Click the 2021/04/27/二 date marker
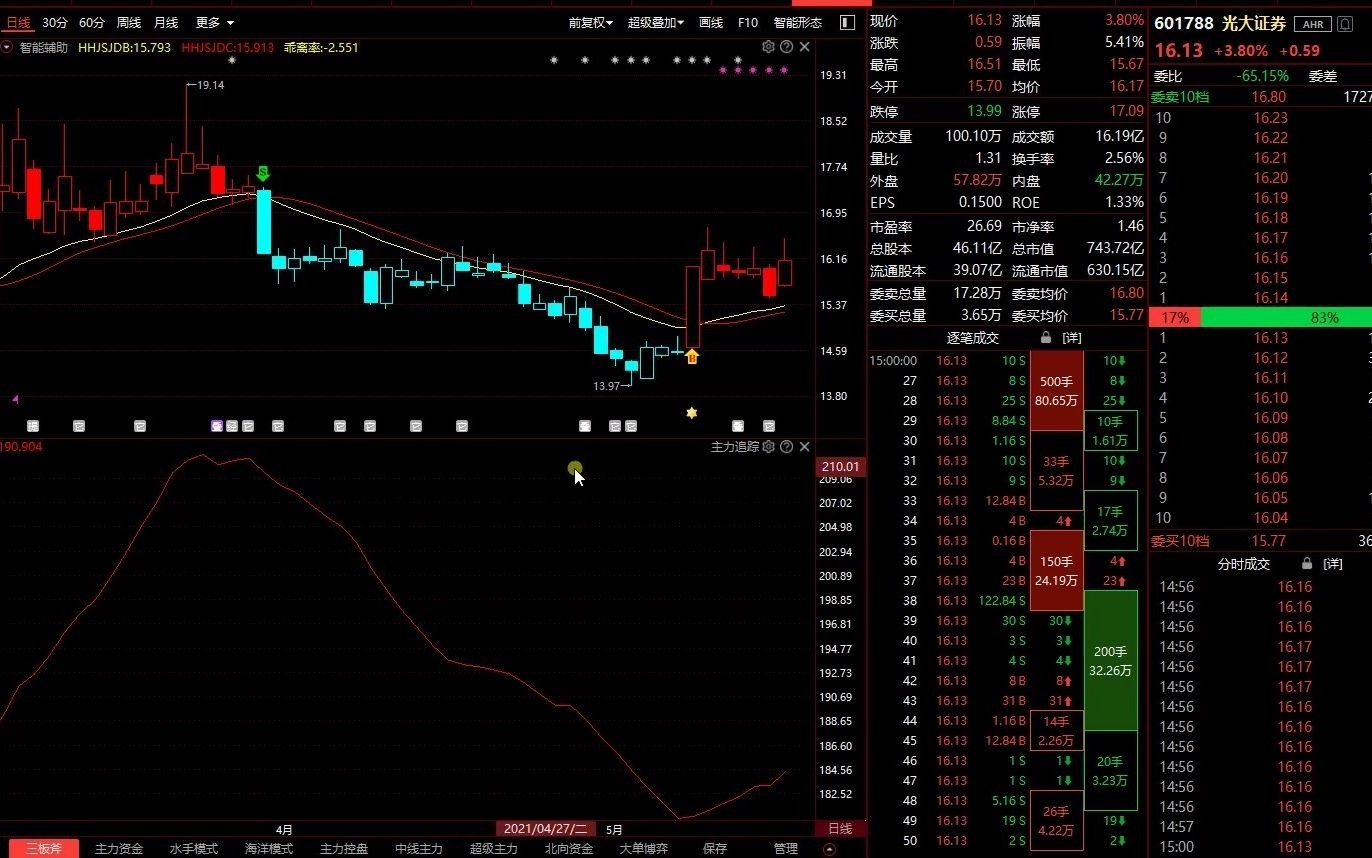Screen dimensions: 1372x858 [546, 829]
